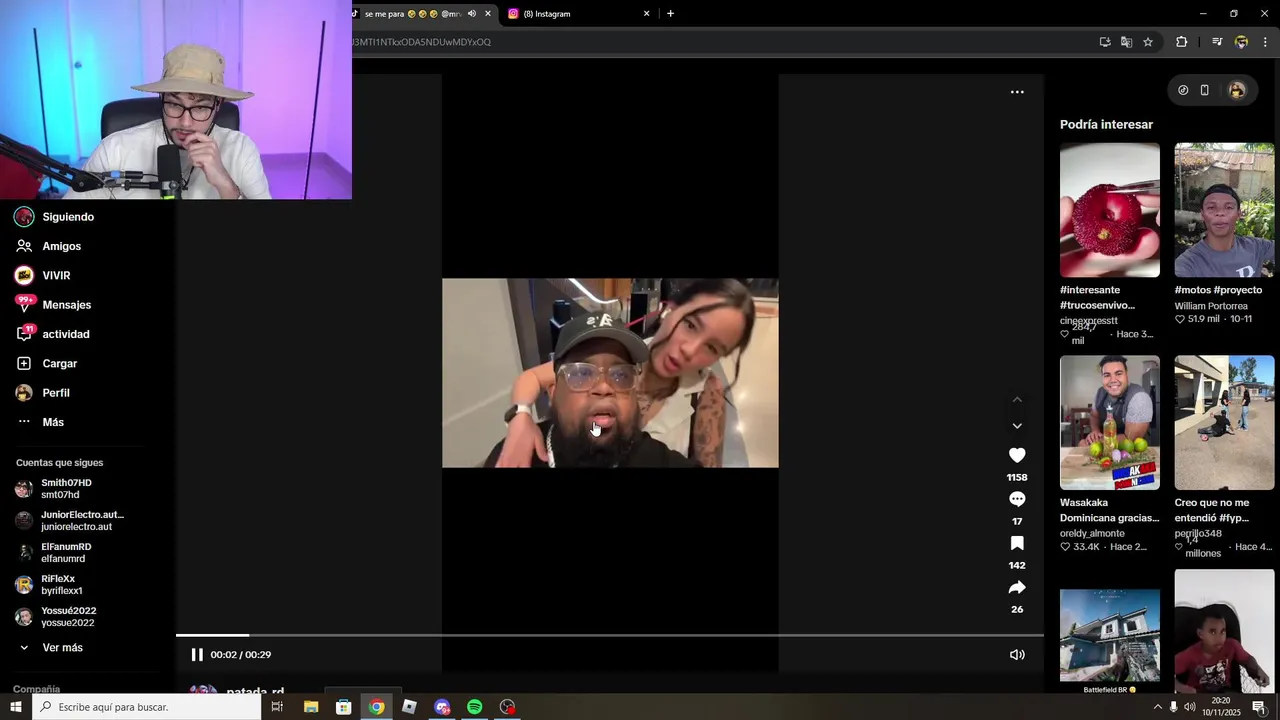Viewport: 1280px width, 720px height.
Task: Open the three-dot video options menu
Action: coord(1017,92)
